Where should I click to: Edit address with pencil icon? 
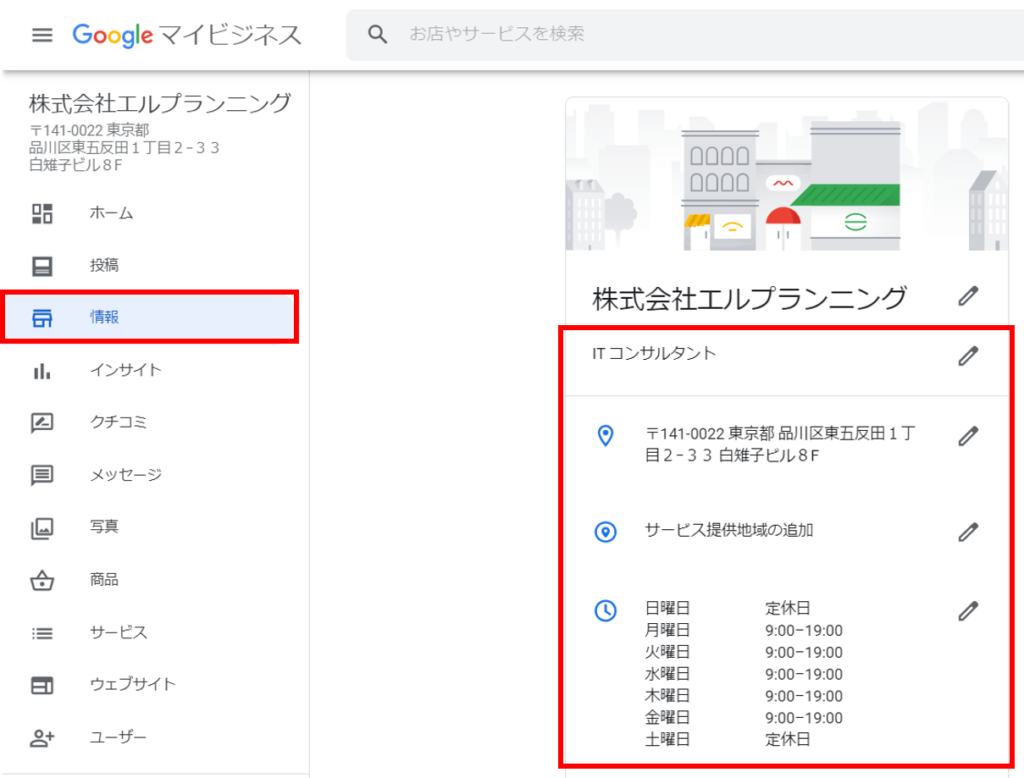pos(968,436)
